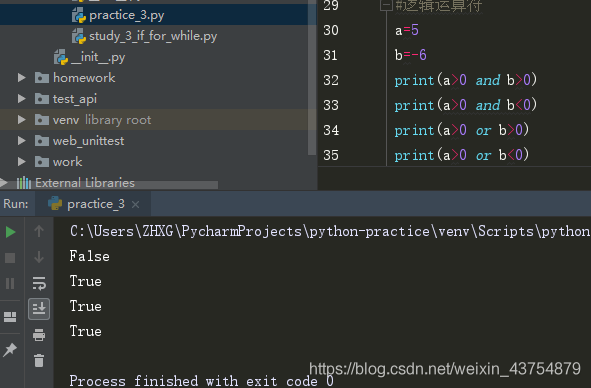
Task: Clear the console with the trash icon
Action: coord(39,360)
